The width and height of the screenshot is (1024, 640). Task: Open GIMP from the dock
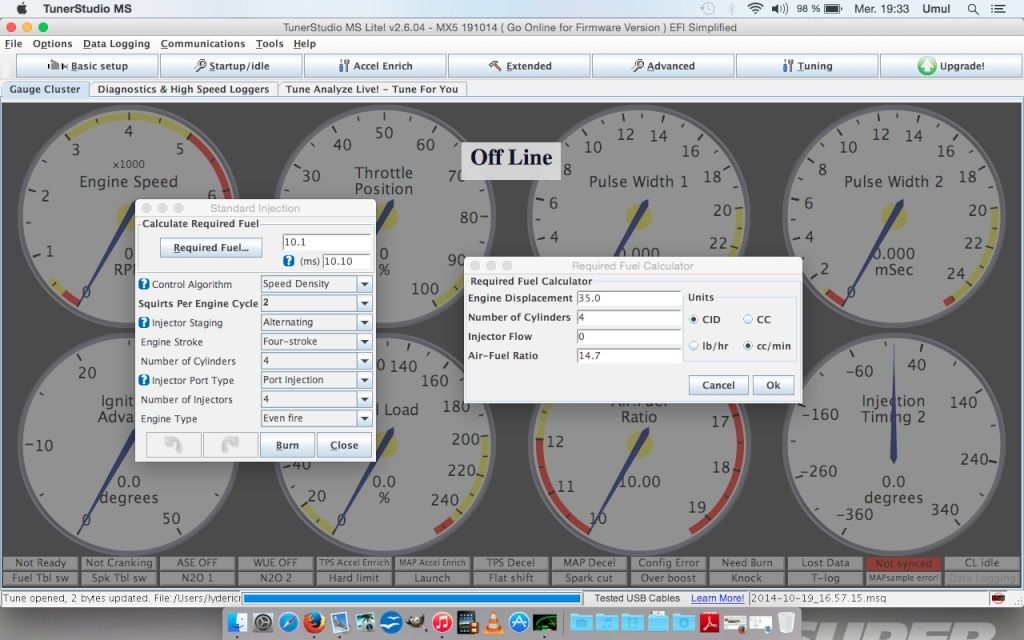click(416, 622)
